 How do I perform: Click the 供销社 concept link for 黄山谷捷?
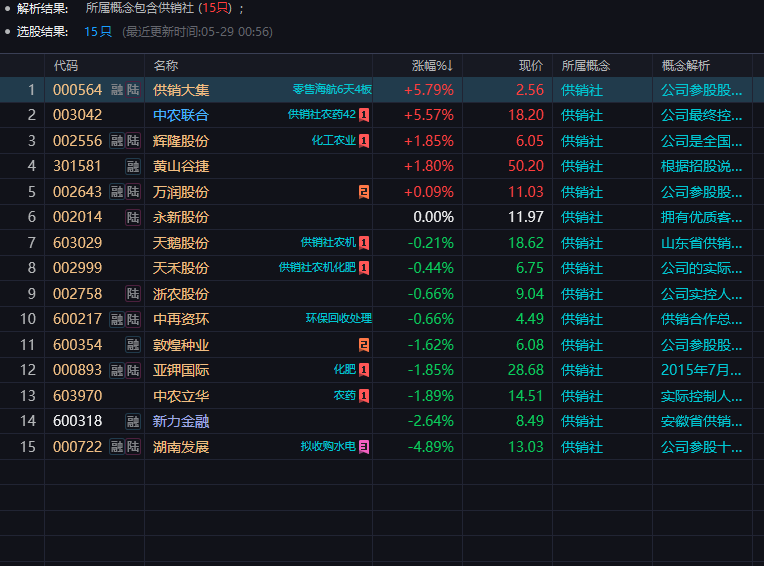click(582, 167)
